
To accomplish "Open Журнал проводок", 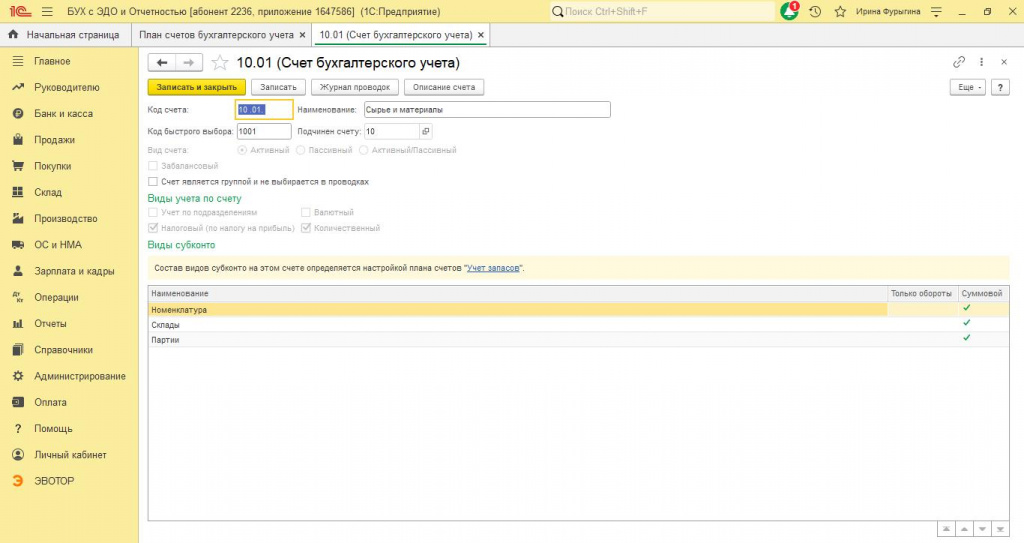I will click(355, 87).
